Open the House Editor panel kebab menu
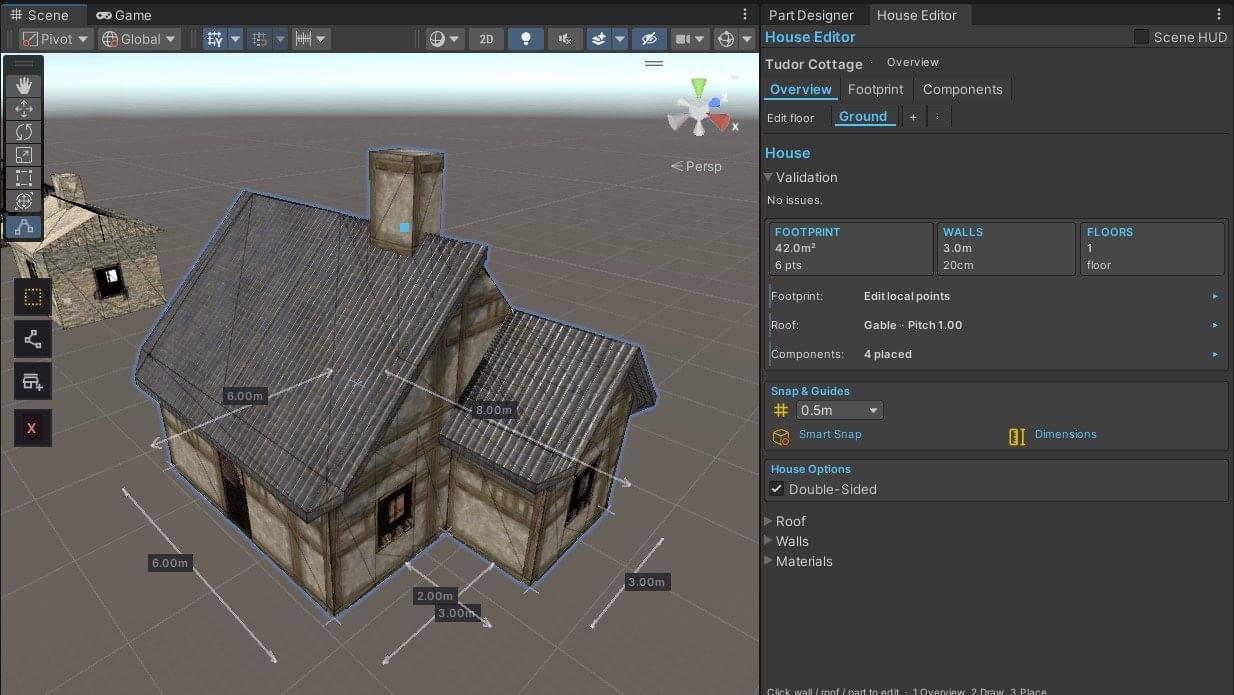Screen dimensions: 1234x695 tap(1219, 15)
